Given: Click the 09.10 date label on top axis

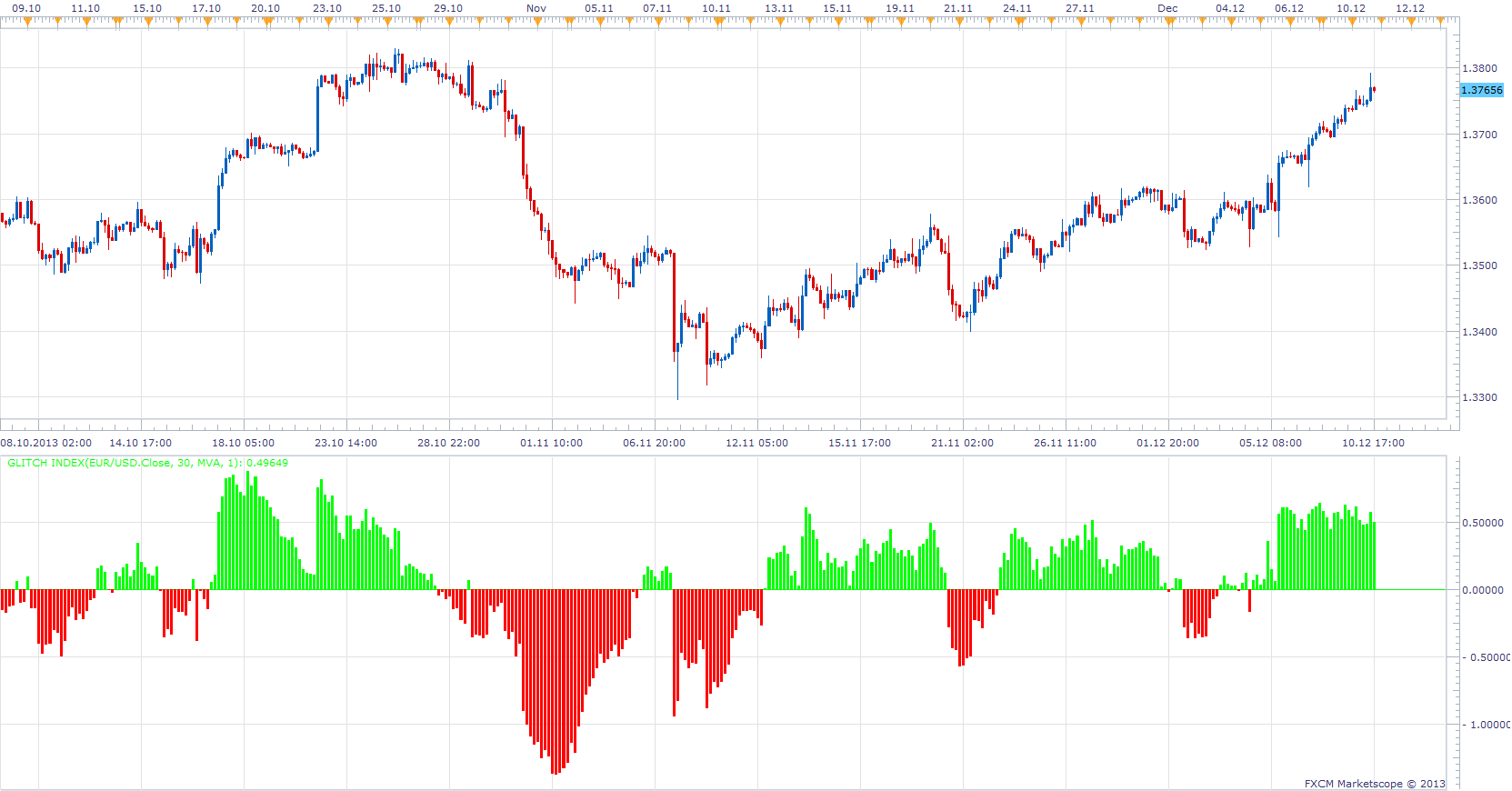Looking at the screenshot, I should [26, 8].
